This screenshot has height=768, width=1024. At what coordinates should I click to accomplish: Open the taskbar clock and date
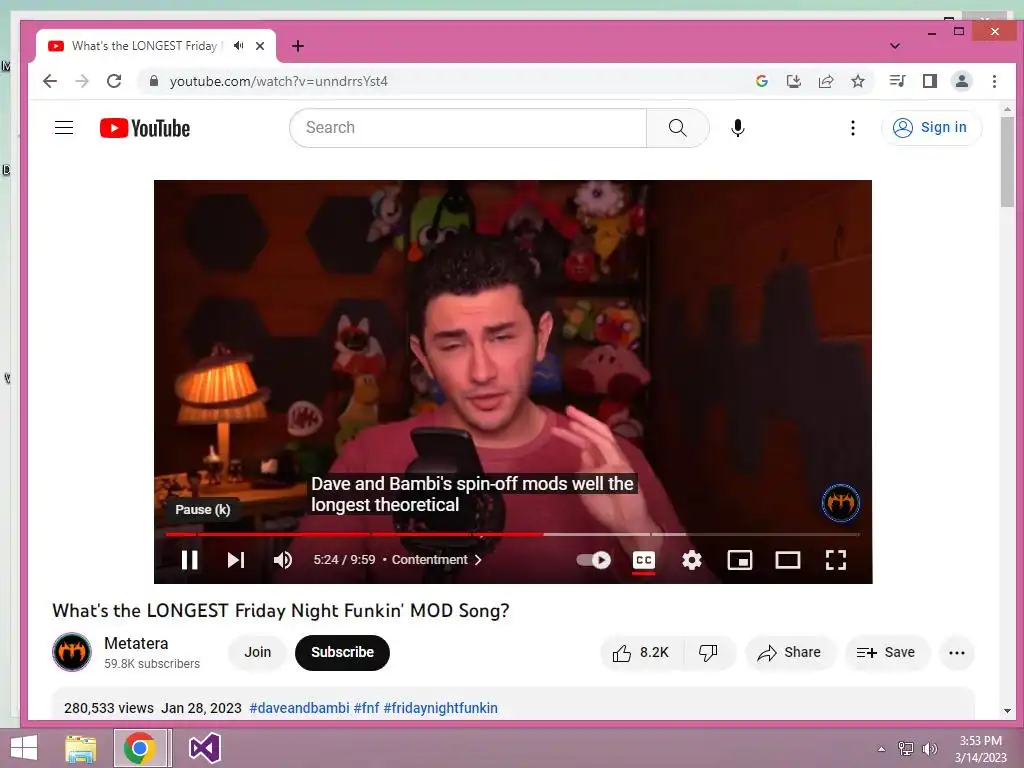point(981,749)
